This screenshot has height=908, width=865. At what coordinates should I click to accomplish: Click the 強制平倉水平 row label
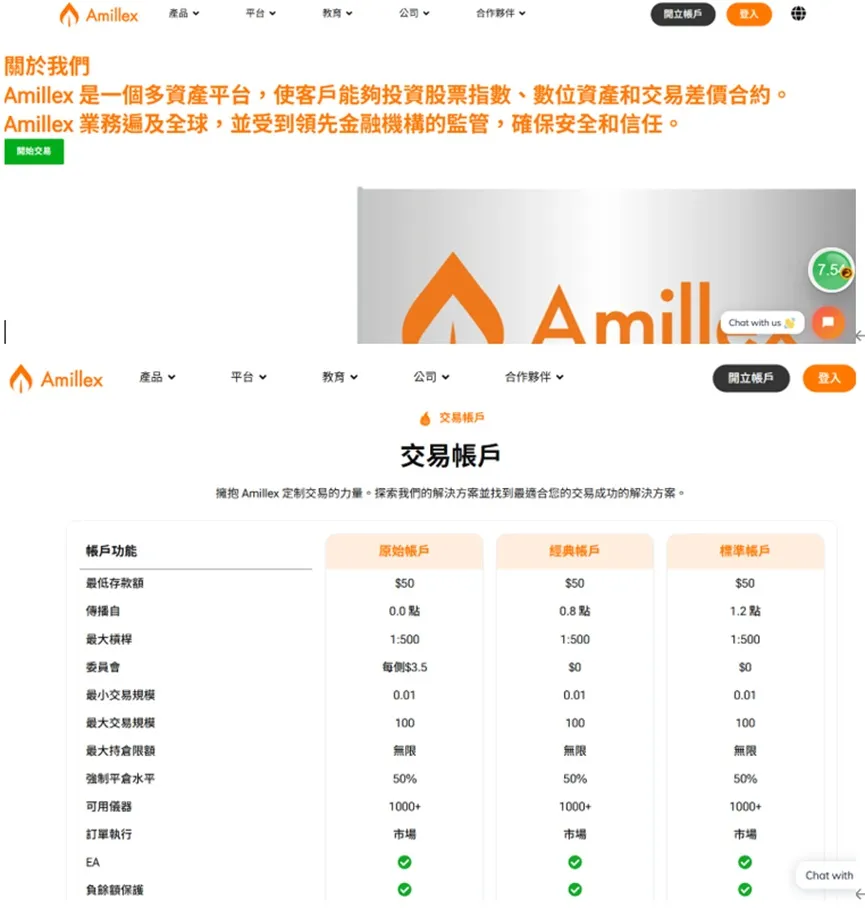(120, 778)
